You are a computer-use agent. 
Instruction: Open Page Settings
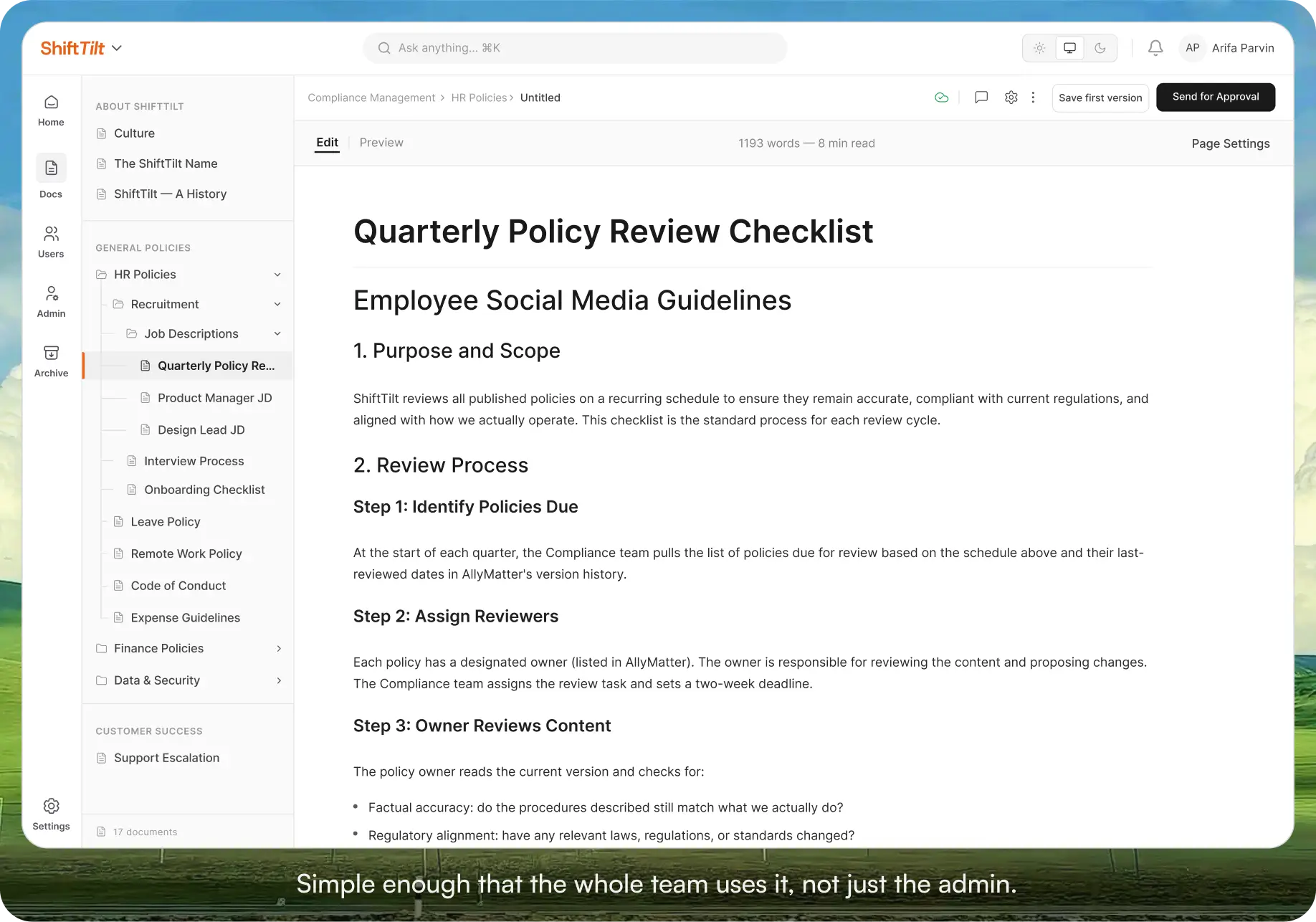[1231, 143]
